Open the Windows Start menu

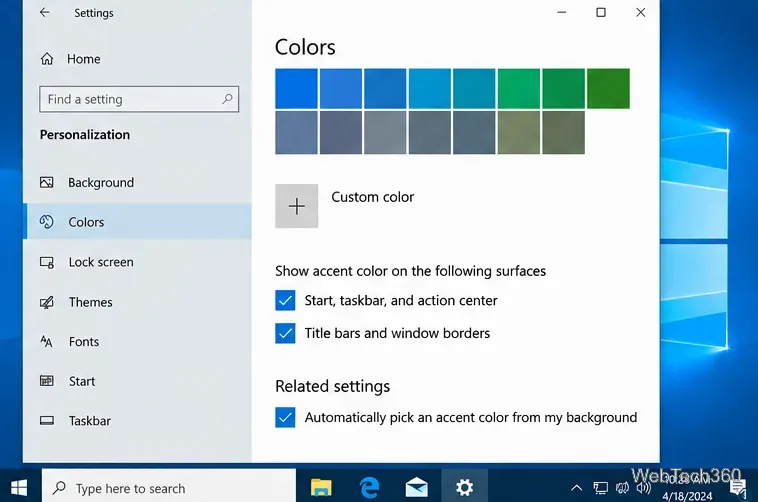(19, 487)
